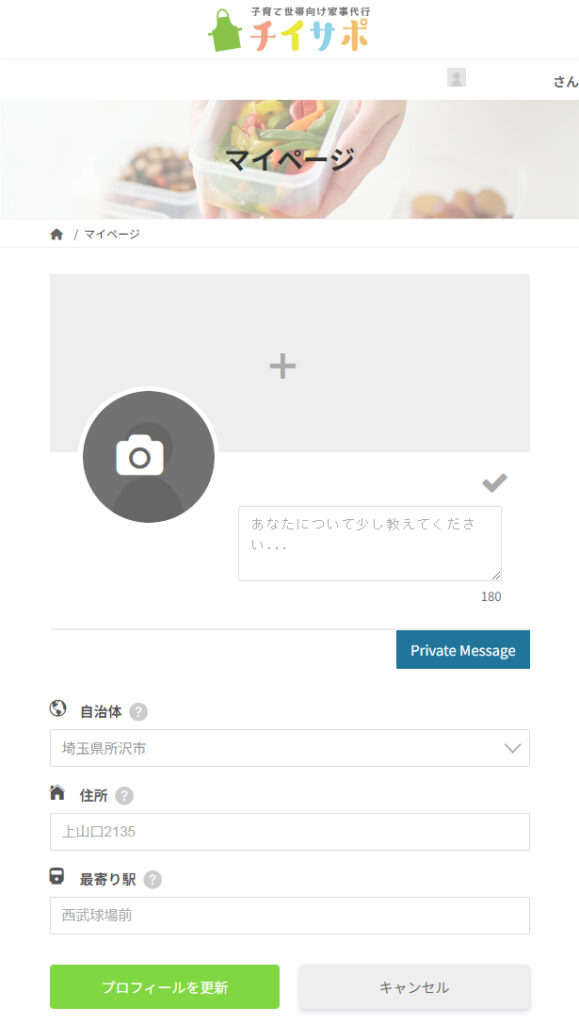Click the 住所 address input field
The width and height of the screenshot is (579, 1024).
[x=290, y=831]
